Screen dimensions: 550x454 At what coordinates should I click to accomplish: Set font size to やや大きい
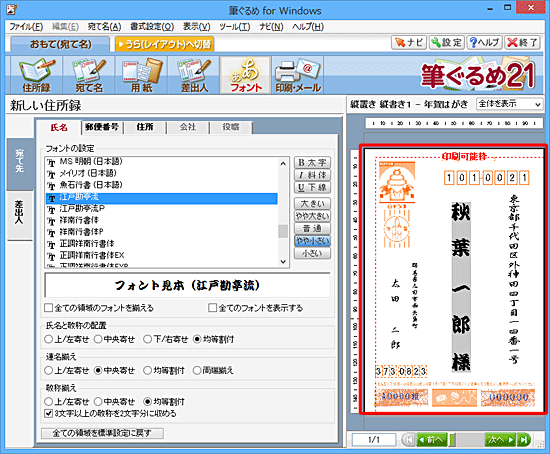[x=312, y=216]
